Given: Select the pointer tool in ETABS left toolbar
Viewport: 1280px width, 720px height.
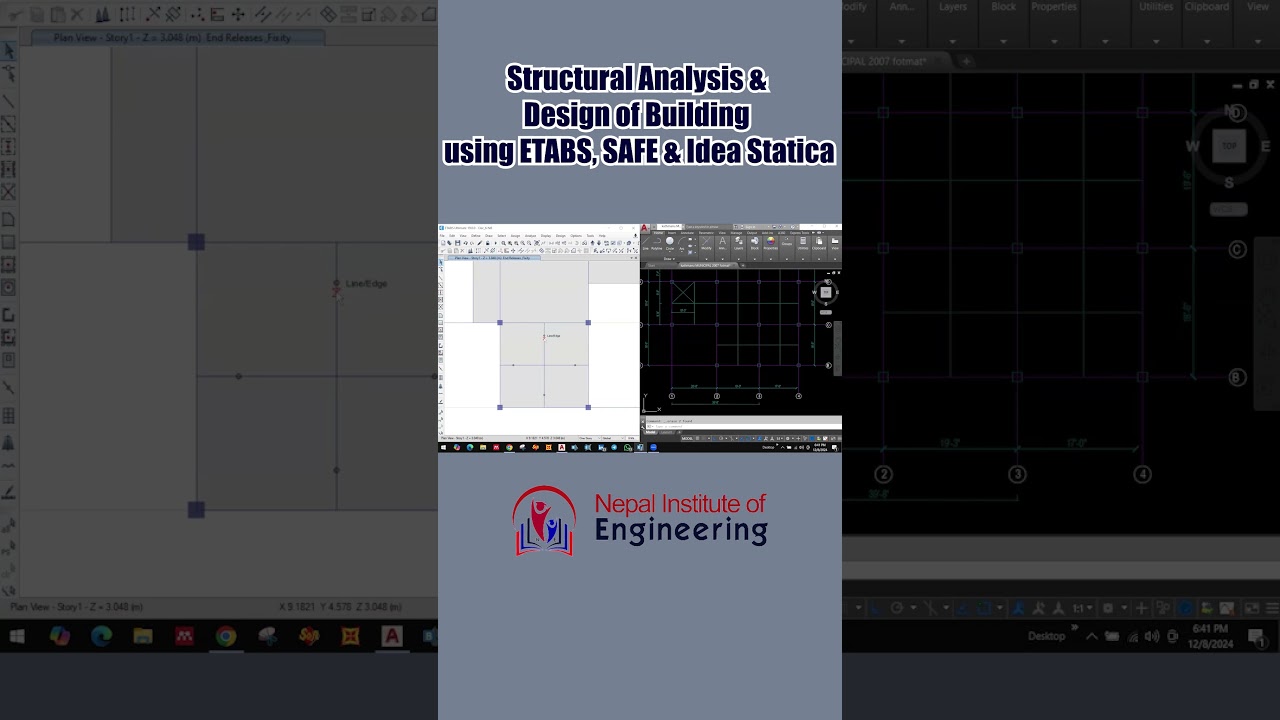Looking at the screenshot, I should coord(8,51).
